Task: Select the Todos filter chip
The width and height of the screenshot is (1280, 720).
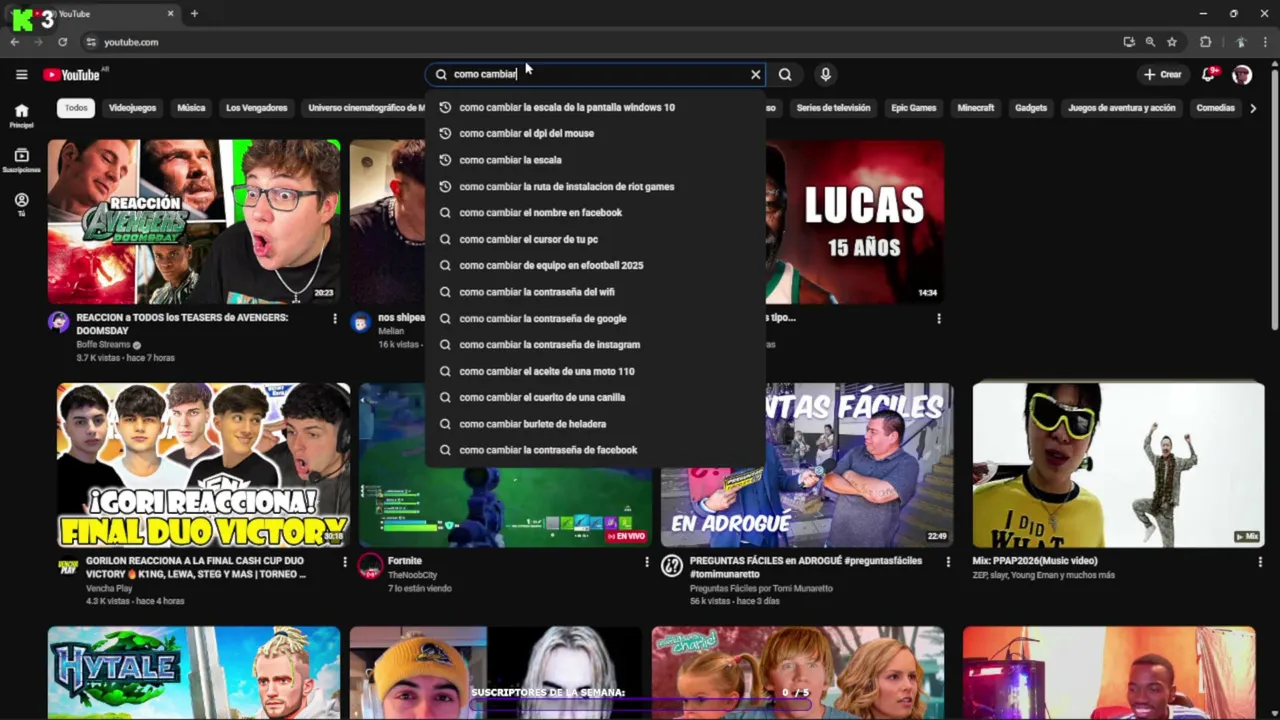Action: click(x=76, y=108)
